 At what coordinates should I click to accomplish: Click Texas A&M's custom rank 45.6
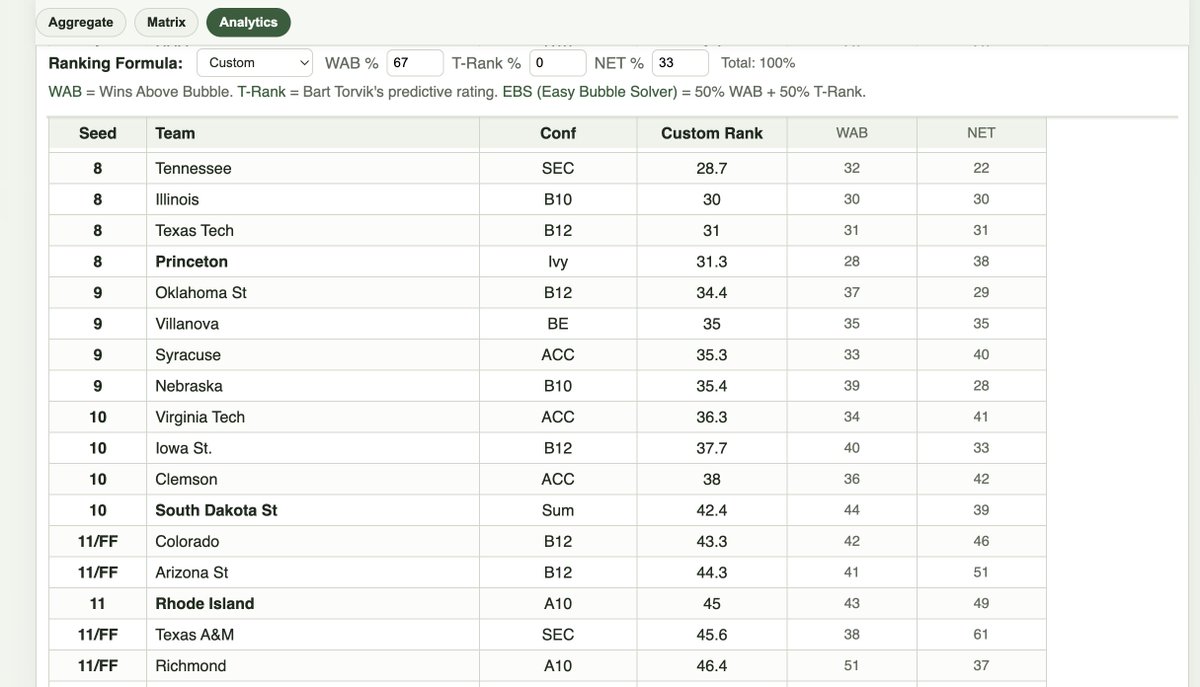(712, 633)
